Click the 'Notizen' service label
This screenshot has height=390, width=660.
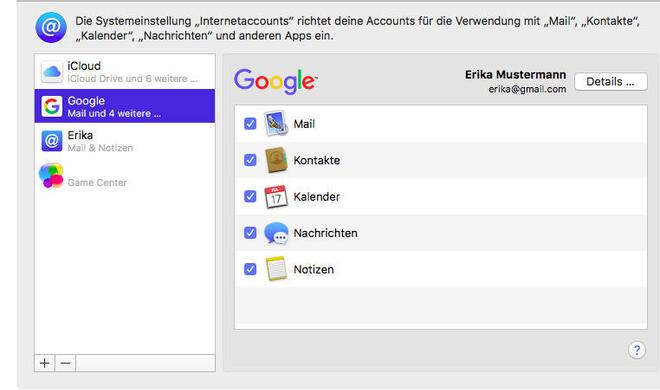(314, 270)
